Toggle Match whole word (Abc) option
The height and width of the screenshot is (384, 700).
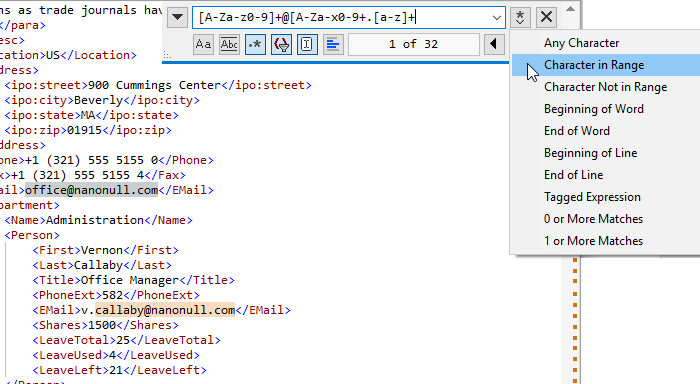pos(229,44)
